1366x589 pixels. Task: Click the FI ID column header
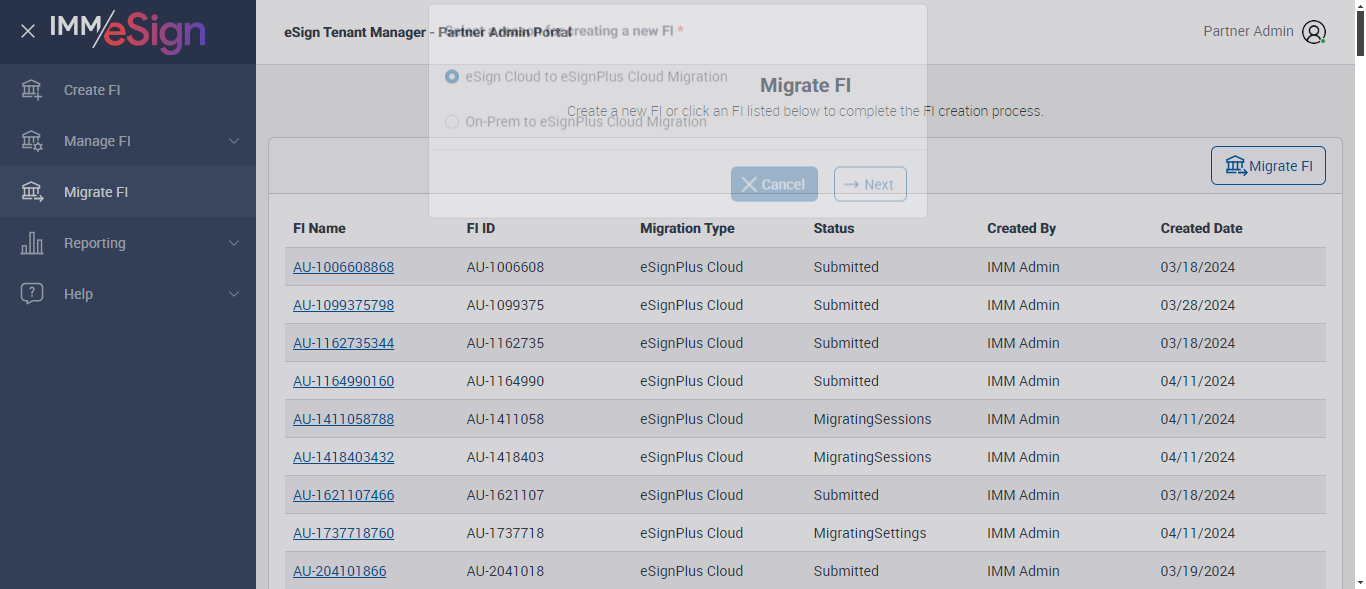point(481,228)
